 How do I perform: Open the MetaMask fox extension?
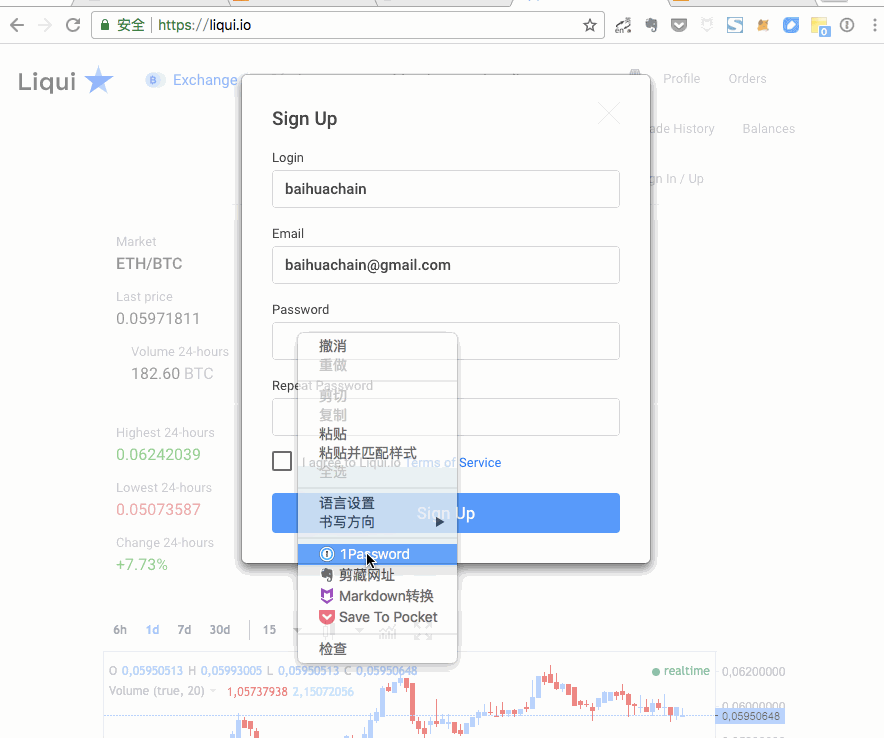click(x=763, y=25)
